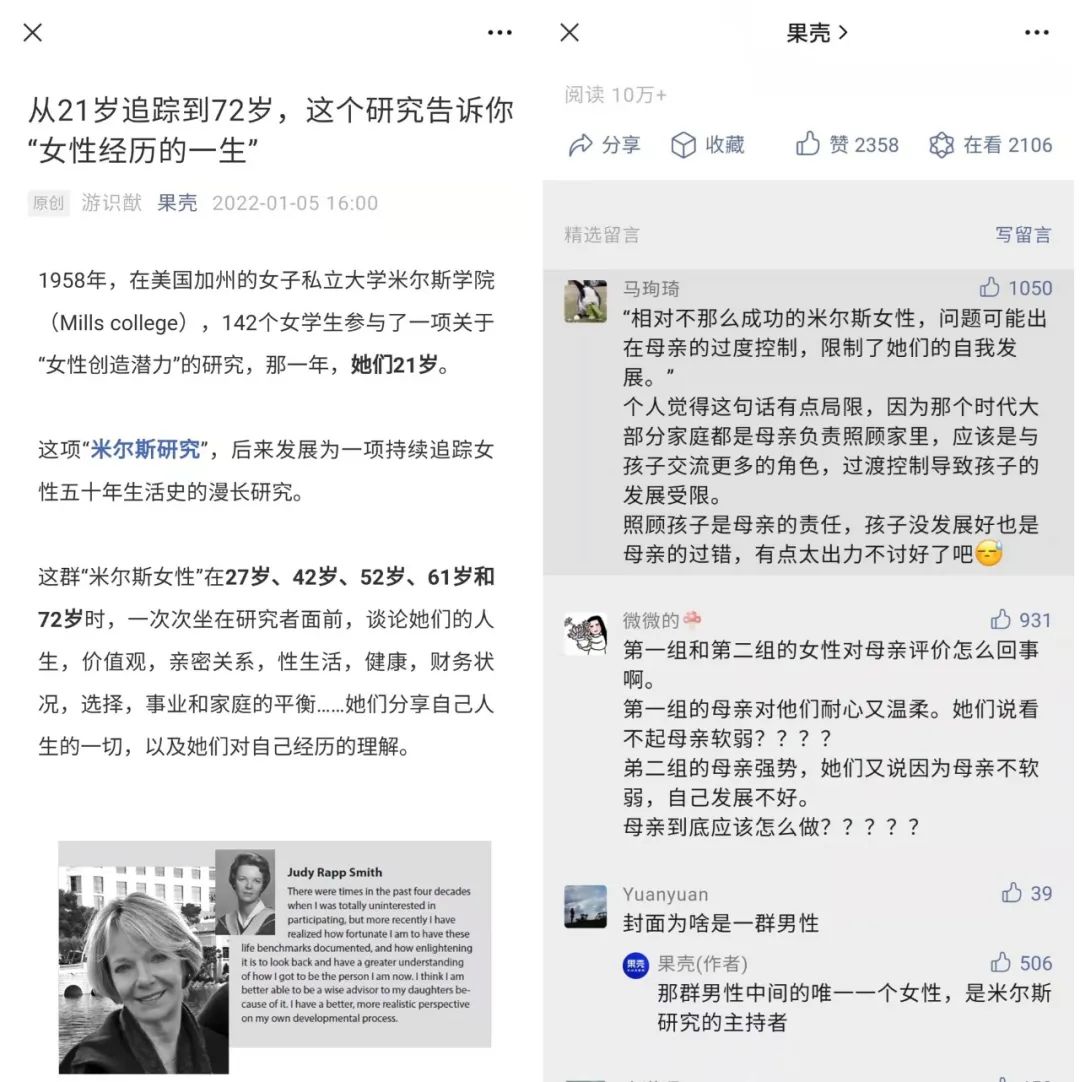The width and height of the screenshot is (1080, 1082).
Task: Open the Judy Rapp Smith image
Action: click(x=275, y=956)
